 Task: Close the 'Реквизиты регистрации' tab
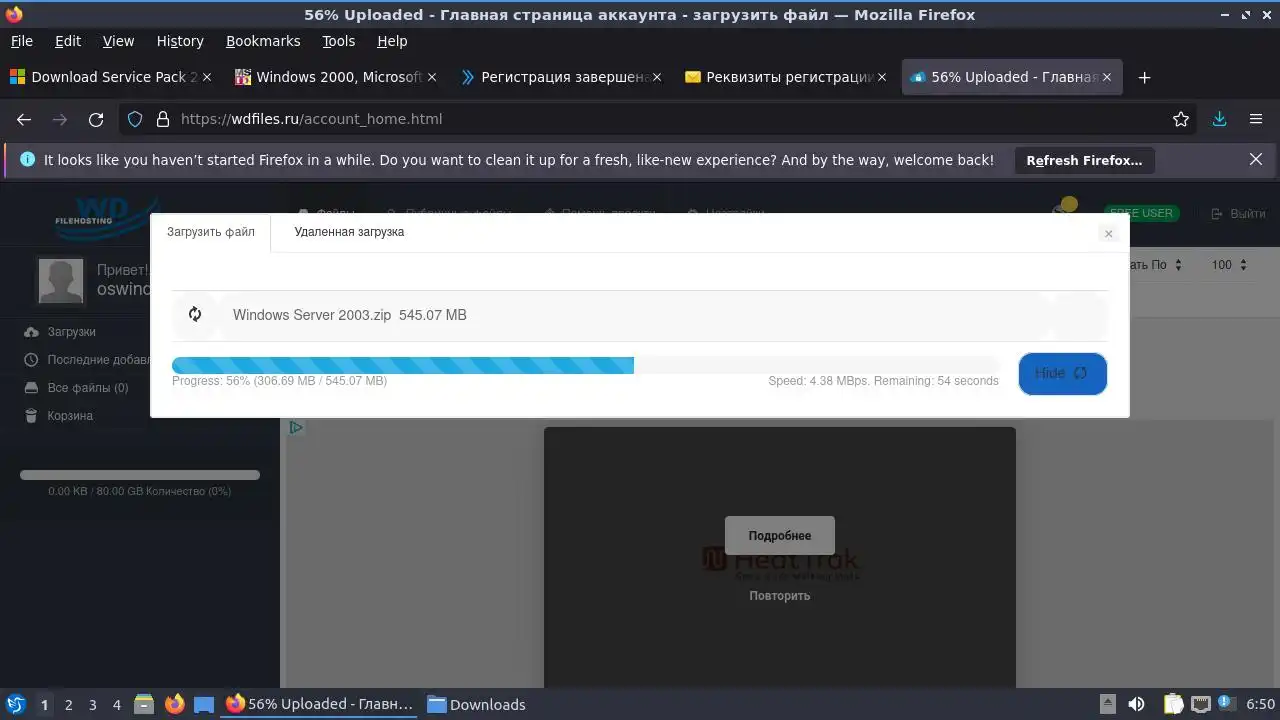[x=882, y=77]
